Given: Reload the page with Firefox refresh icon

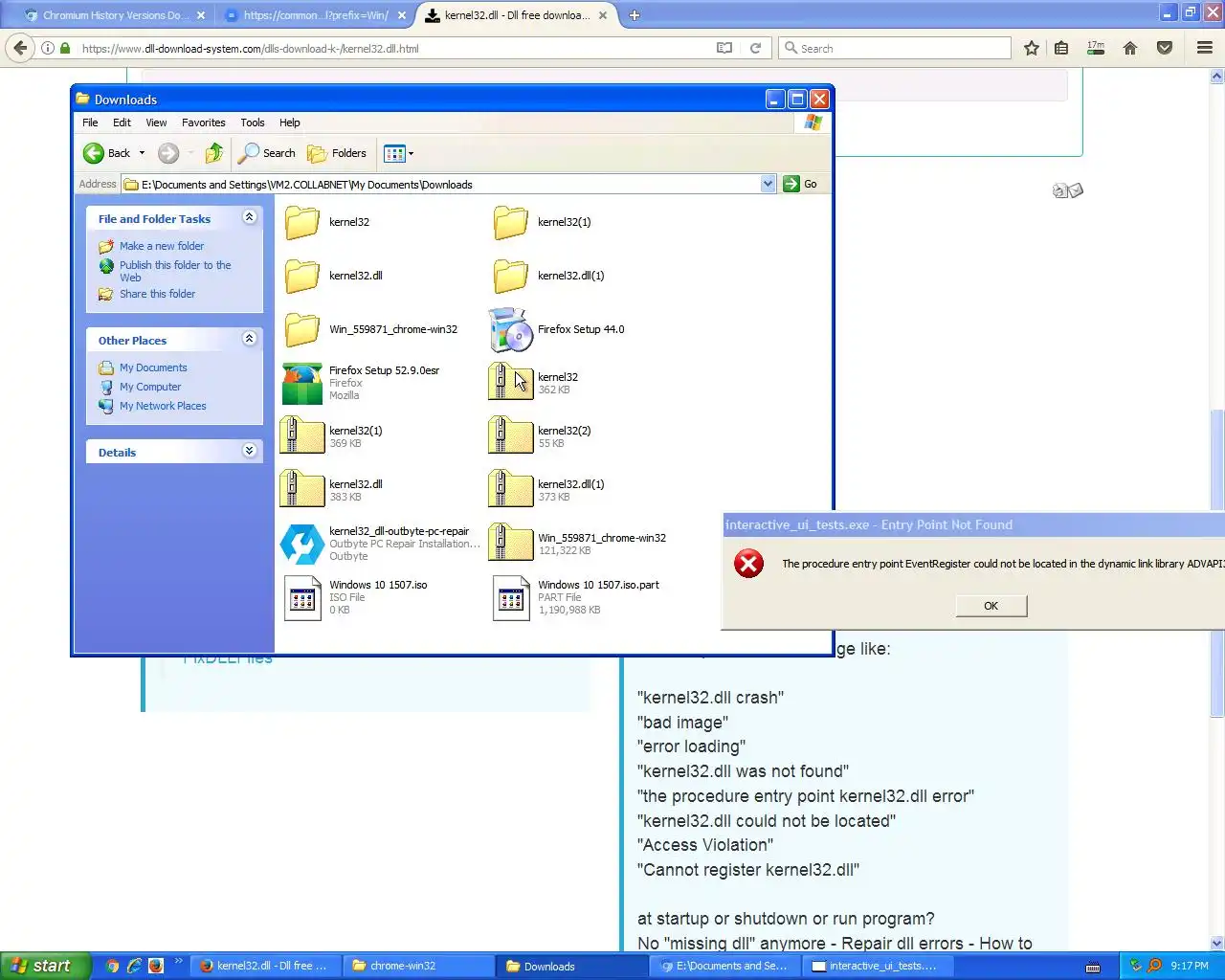Looking at the screenshot, I should tap(755, 48).
